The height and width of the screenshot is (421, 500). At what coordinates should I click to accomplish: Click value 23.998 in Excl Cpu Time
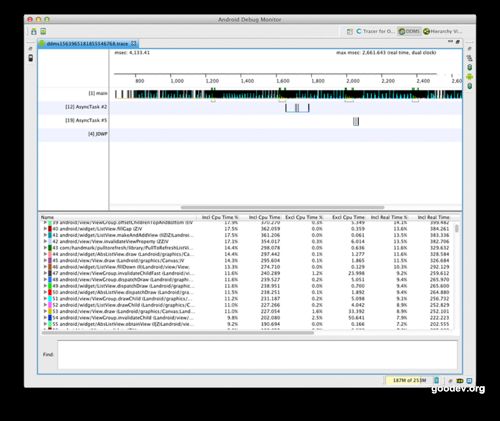click(356, 273)
